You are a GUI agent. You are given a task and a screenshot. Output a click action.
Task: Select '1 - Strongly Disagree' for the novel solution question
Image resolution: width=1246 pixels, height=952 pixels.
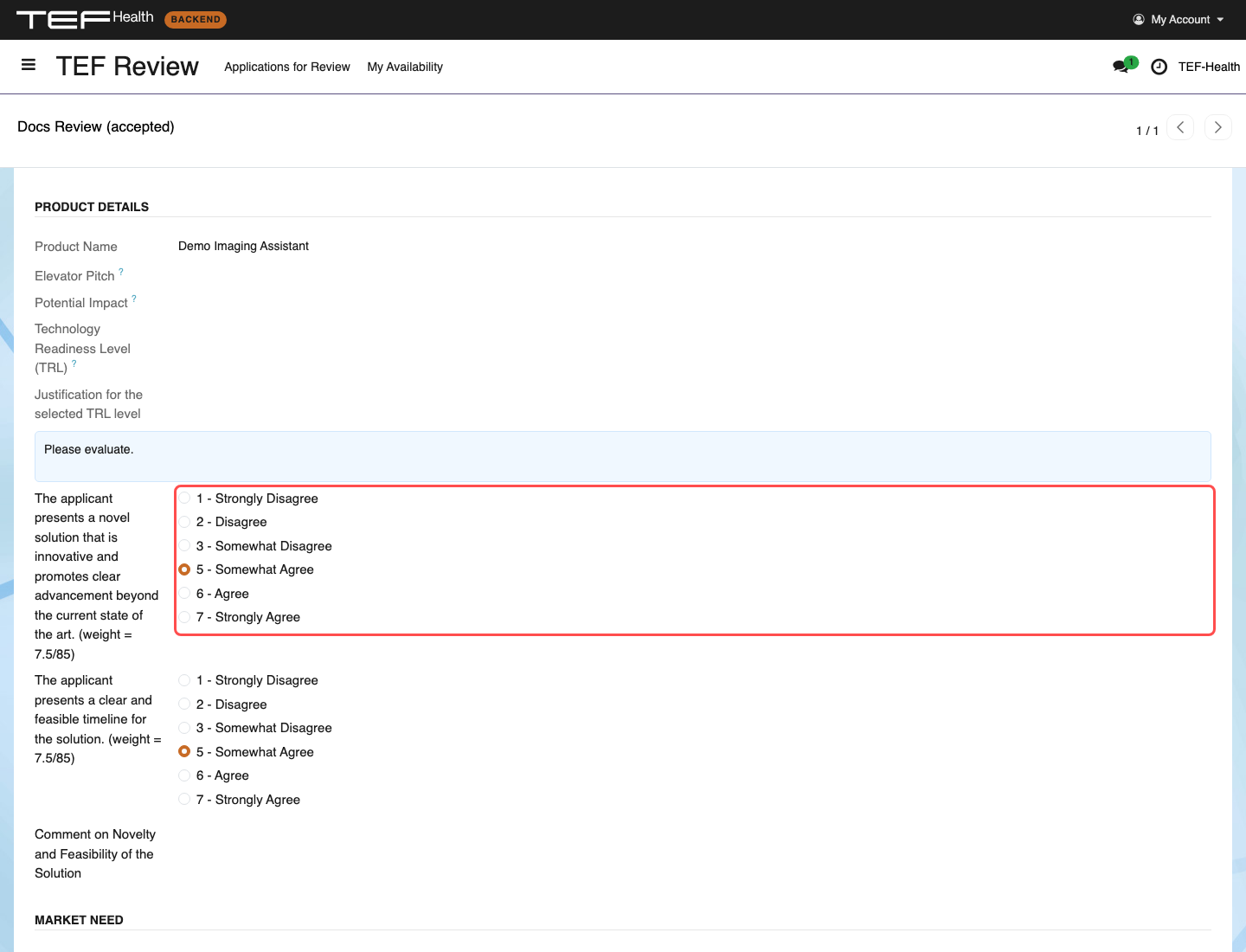pos(184,499)
